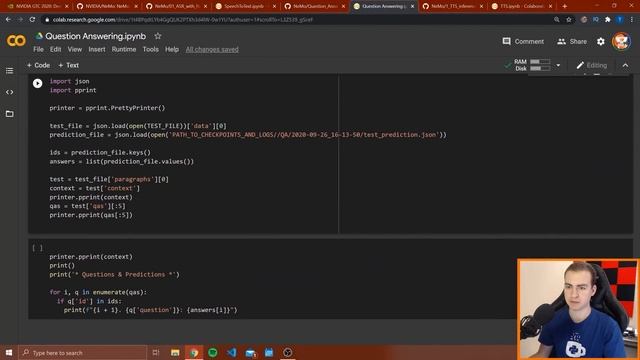Open the Chrome browser menu
Viewport: 640px width, 360px height.
[632, 19]
